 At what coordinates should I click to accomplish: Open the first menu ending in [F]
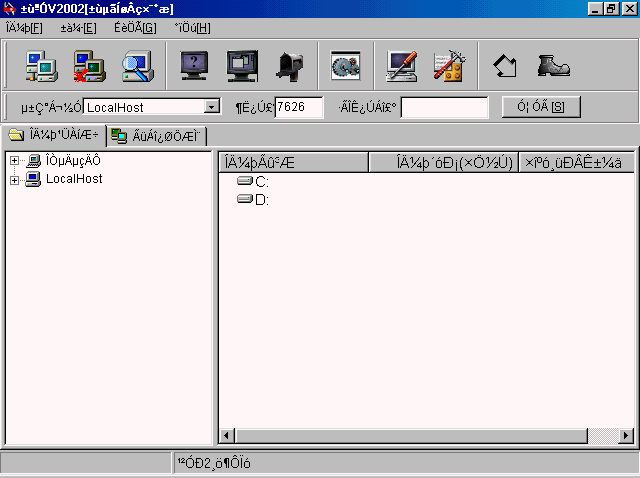pyautogui.click(x=24, y=27)
